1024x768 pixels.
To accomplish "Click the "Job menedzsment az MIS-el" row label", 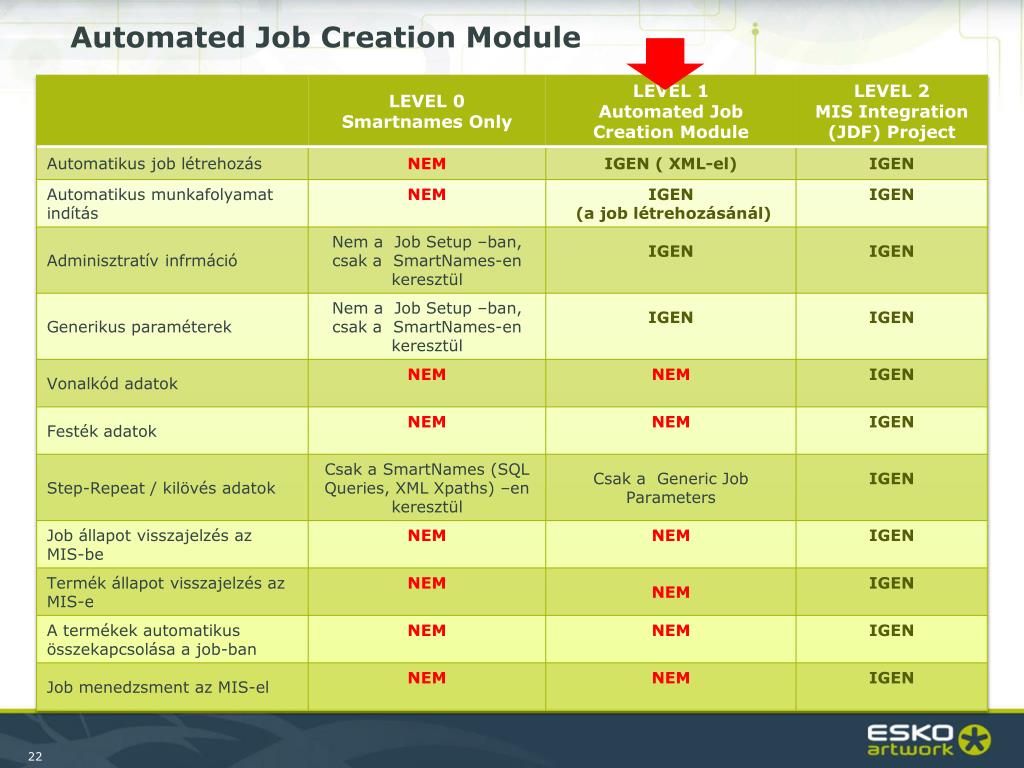I will click(x=157, y=688).
